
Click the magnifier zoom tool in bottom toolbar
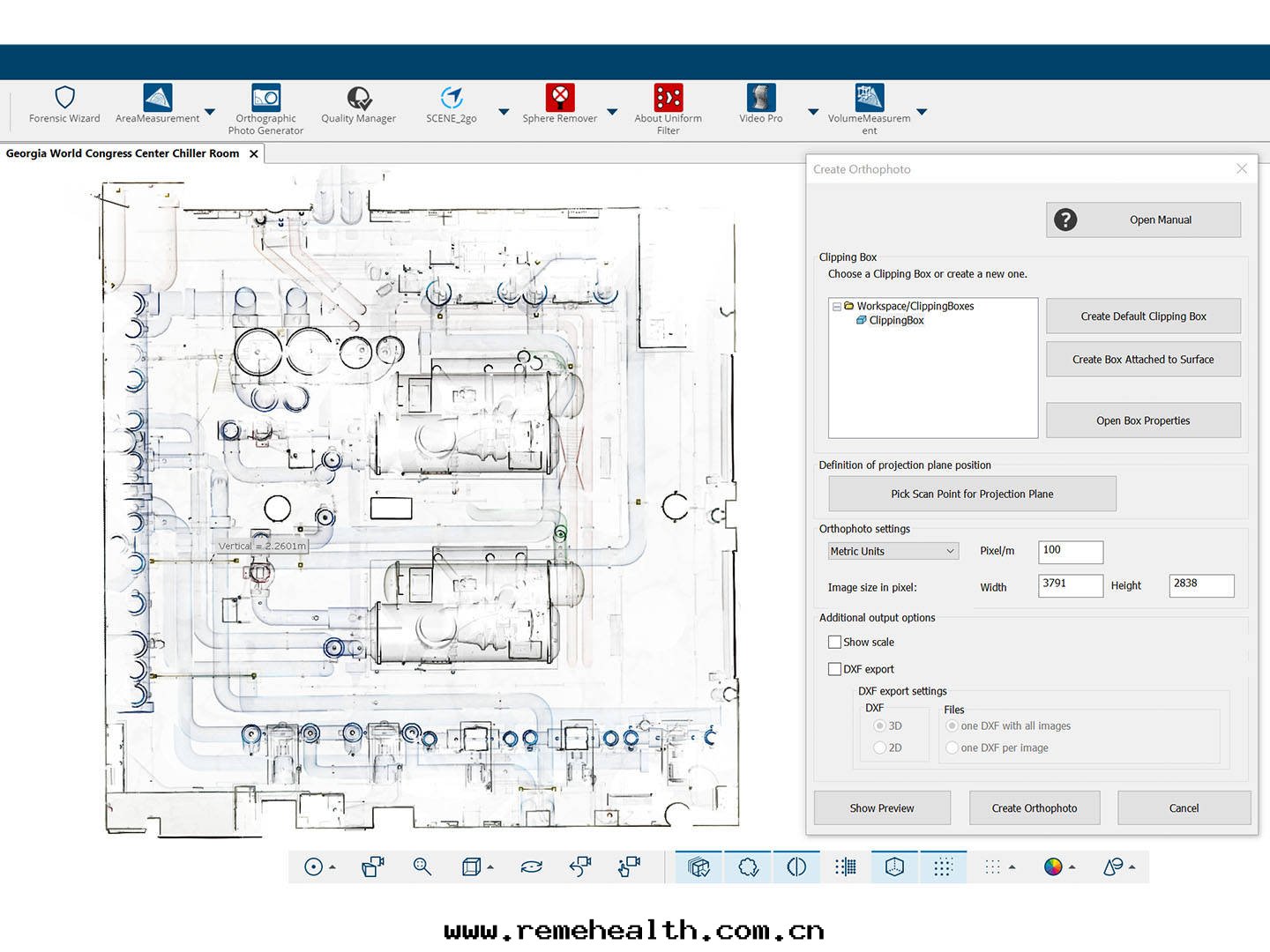[x=422, y=867]
